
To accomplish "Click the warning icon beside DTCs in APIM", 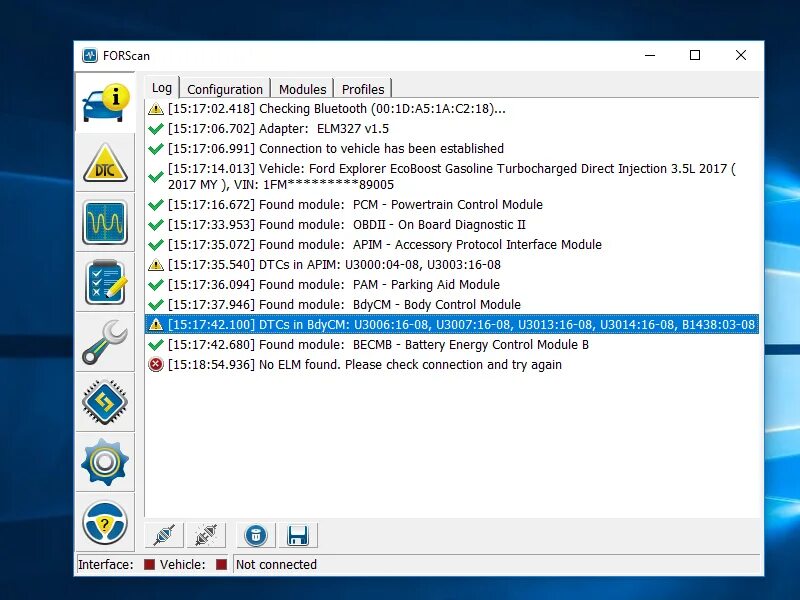I will [156, 264].
